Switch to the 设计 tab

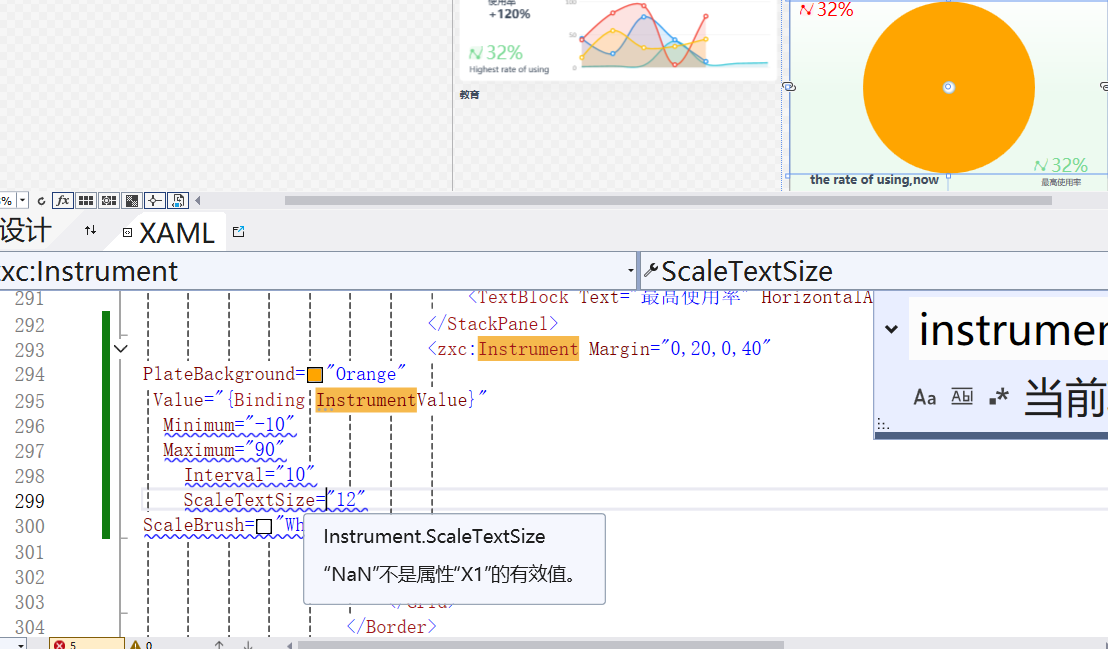coord(26,231)
